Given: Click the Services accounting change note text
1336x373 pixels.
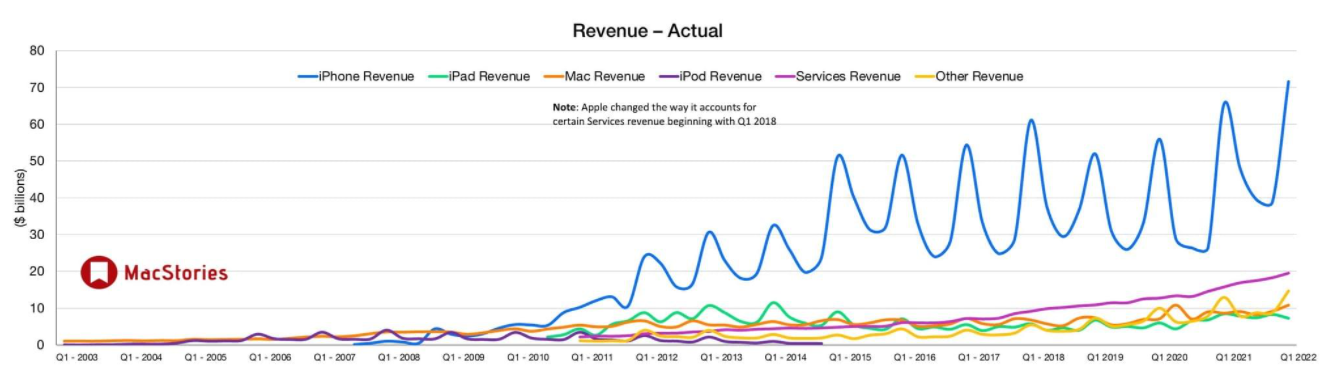Looking at the screenshot, I should 664,114.
